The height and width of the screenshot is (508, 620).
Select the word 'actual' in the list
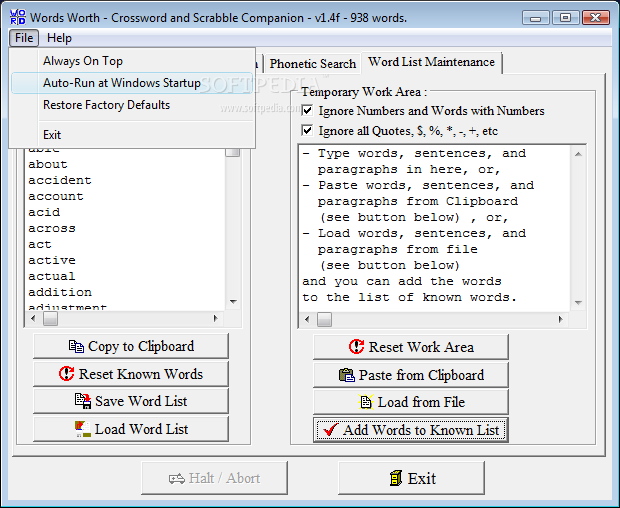tap(52, 276)
